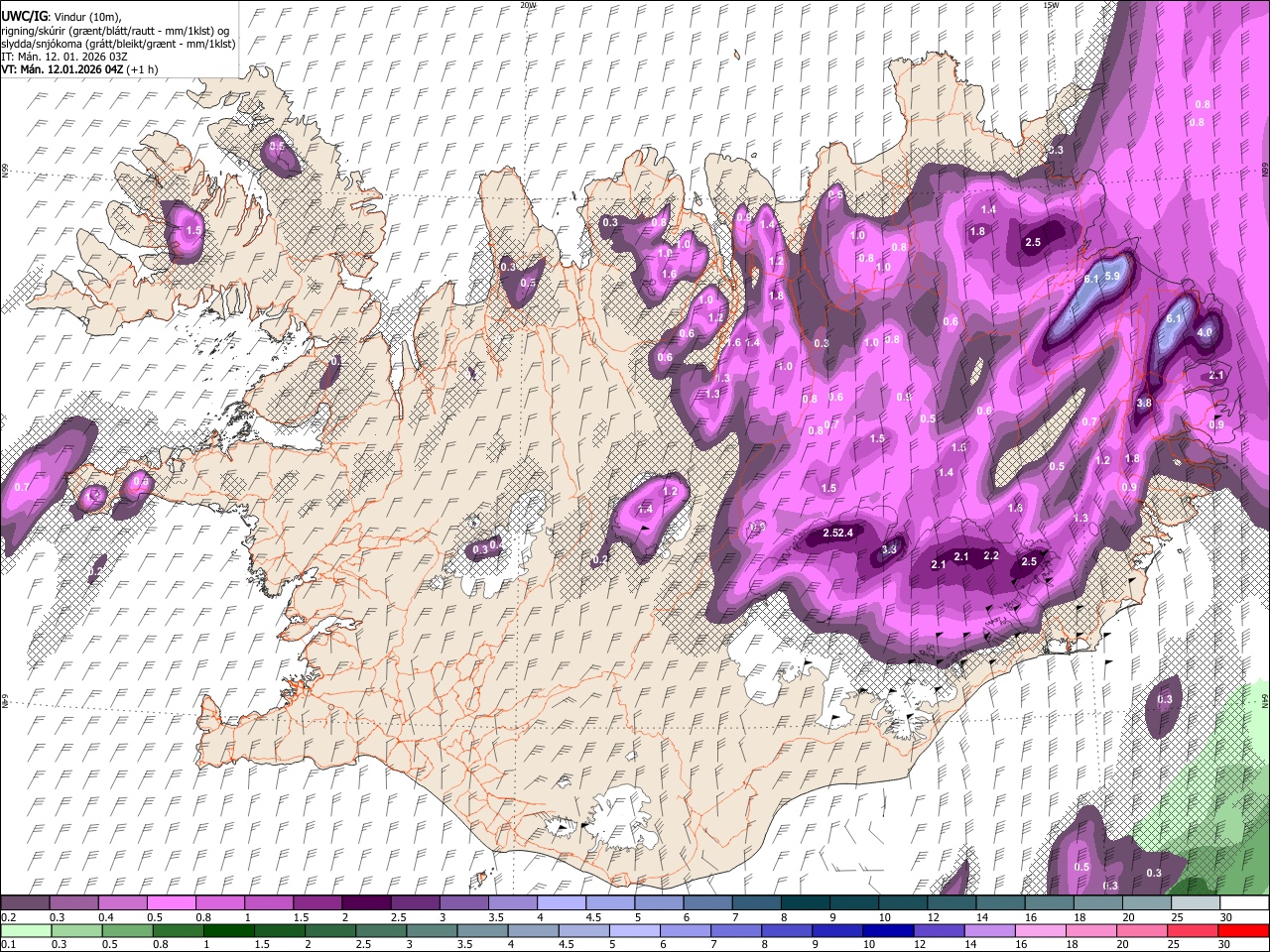Click the '3.8' precipitation value on the map

coord(1143,403)
